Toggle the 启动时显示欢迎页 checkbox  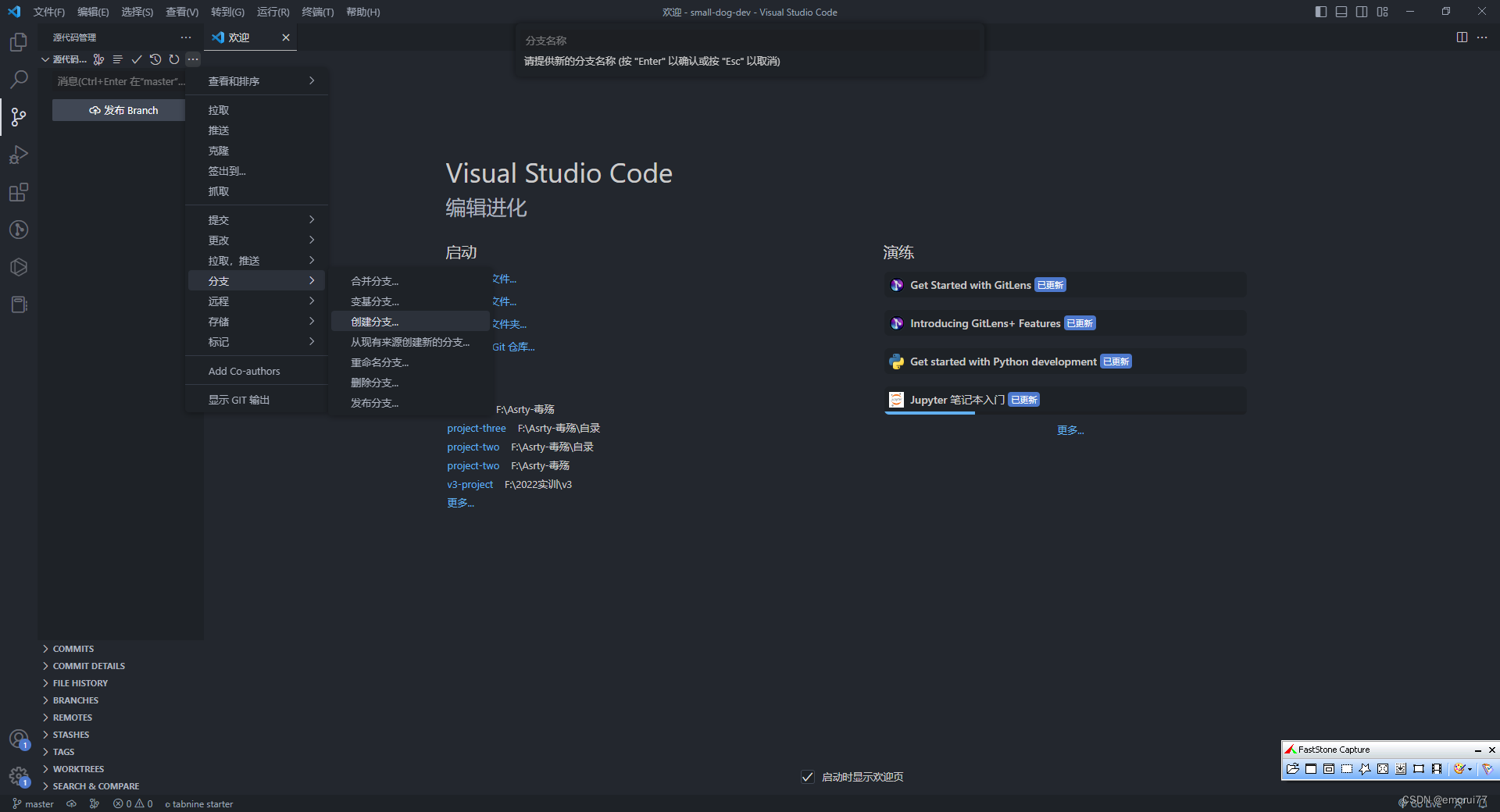click(x=808, y=776)
